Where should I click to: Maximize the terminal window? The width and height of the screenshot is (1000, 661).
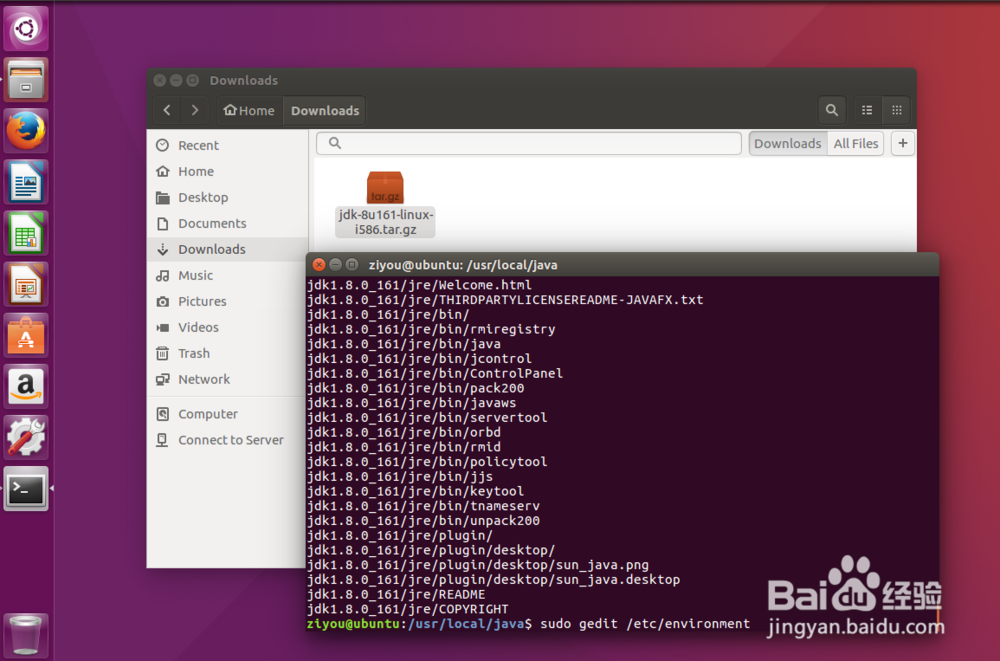coord(352,265)
